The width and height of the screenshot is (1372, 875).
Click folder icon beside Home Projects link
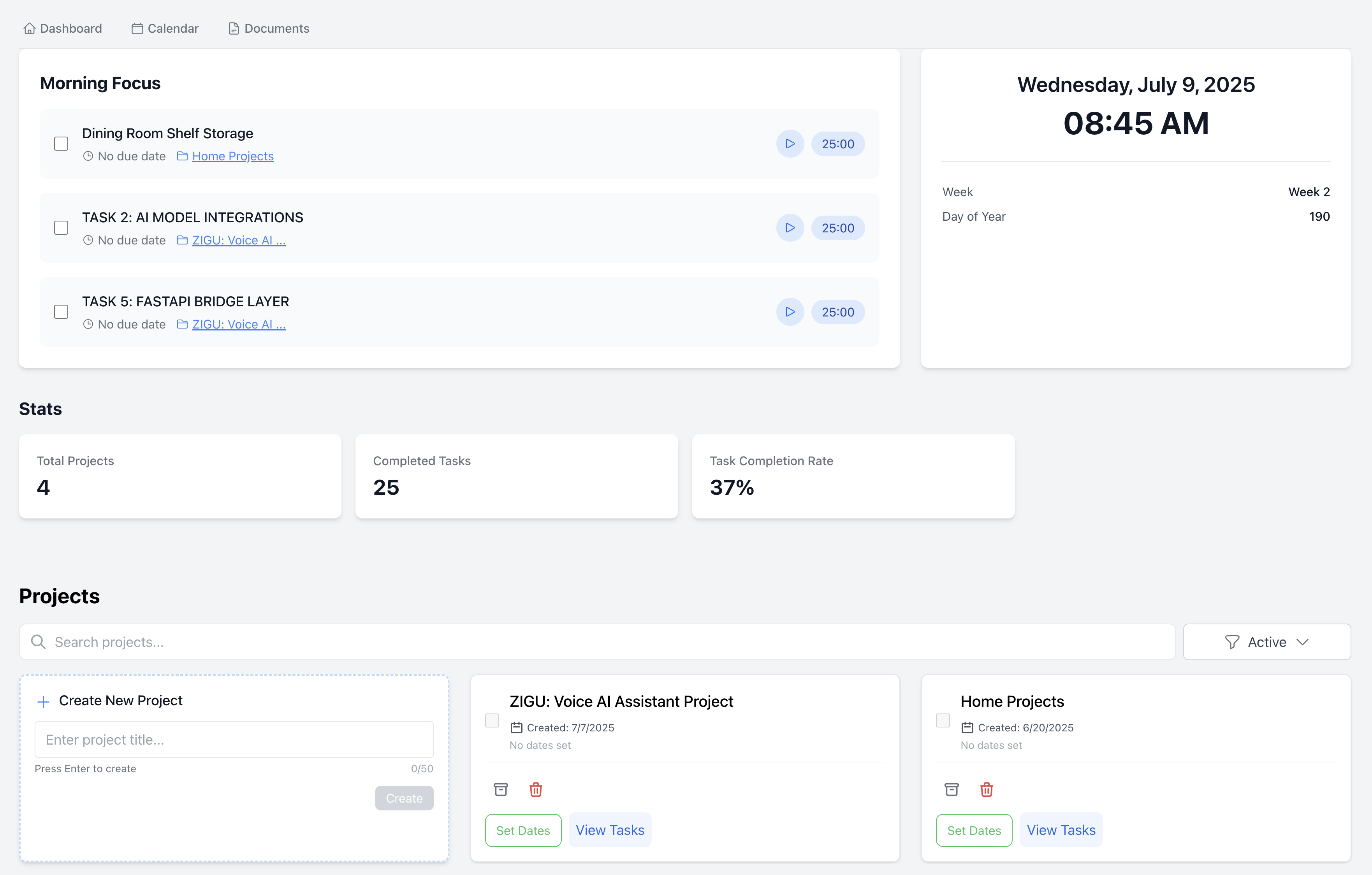click(x=182, y=156)
